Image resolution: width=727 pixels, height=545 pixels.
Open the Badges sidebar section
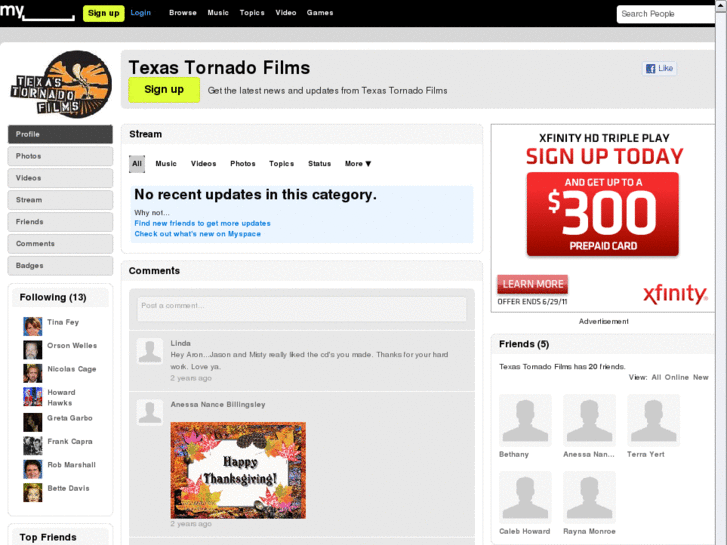tap(60, 265)
